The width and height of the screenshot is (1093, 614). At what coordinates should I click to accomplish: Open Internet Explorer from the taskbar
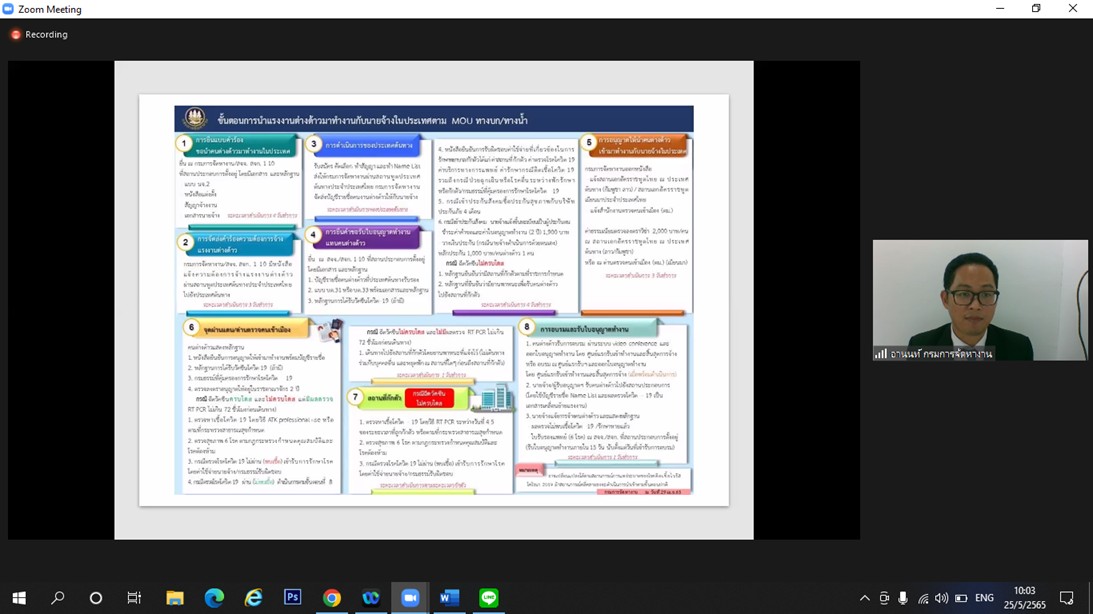[x=254, y=598]
